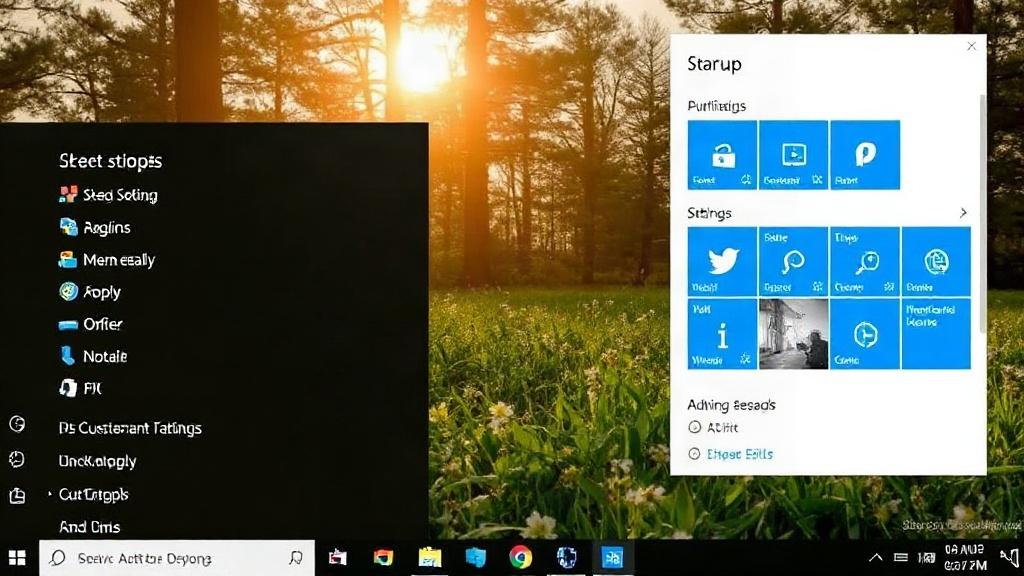Screen dimensions: 1024x576
Task: Open the Twitter bird tile
Action: click(722, 261)
